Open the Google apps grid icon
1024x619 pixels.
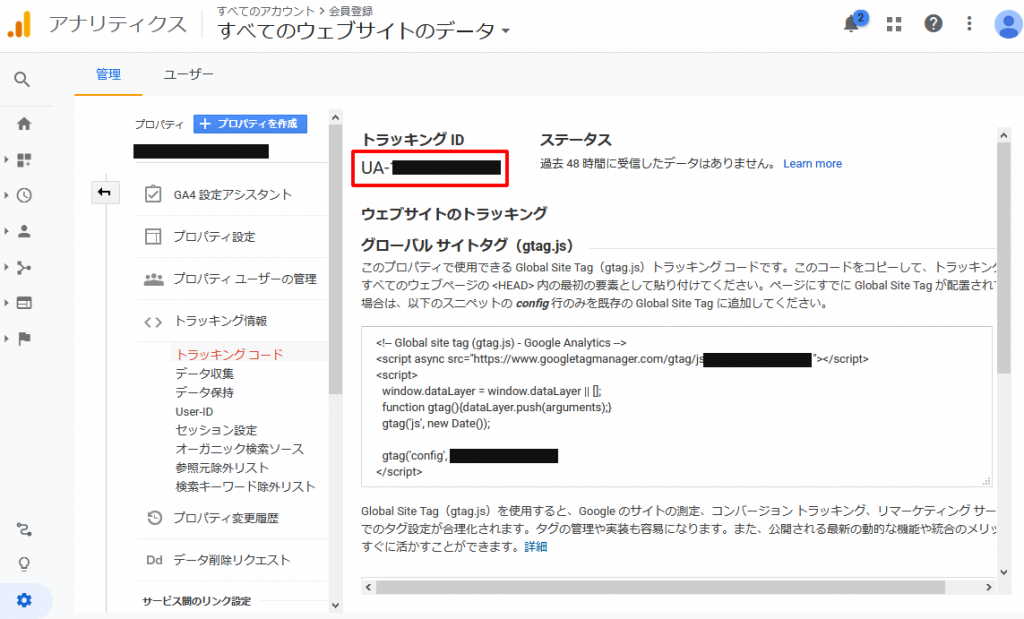click(894, 24)
